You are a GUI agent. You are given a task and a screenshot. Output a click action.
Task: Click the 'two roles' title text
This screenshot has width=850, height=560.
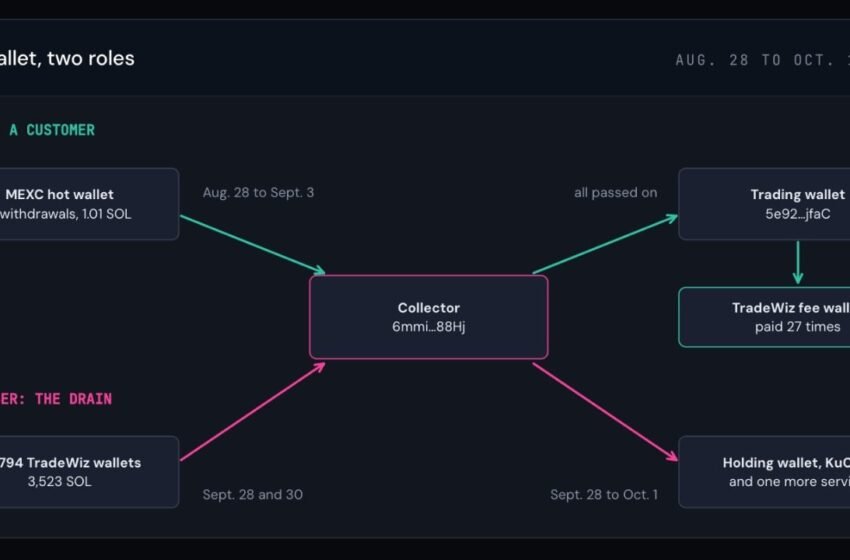click(x=91, y=58)
